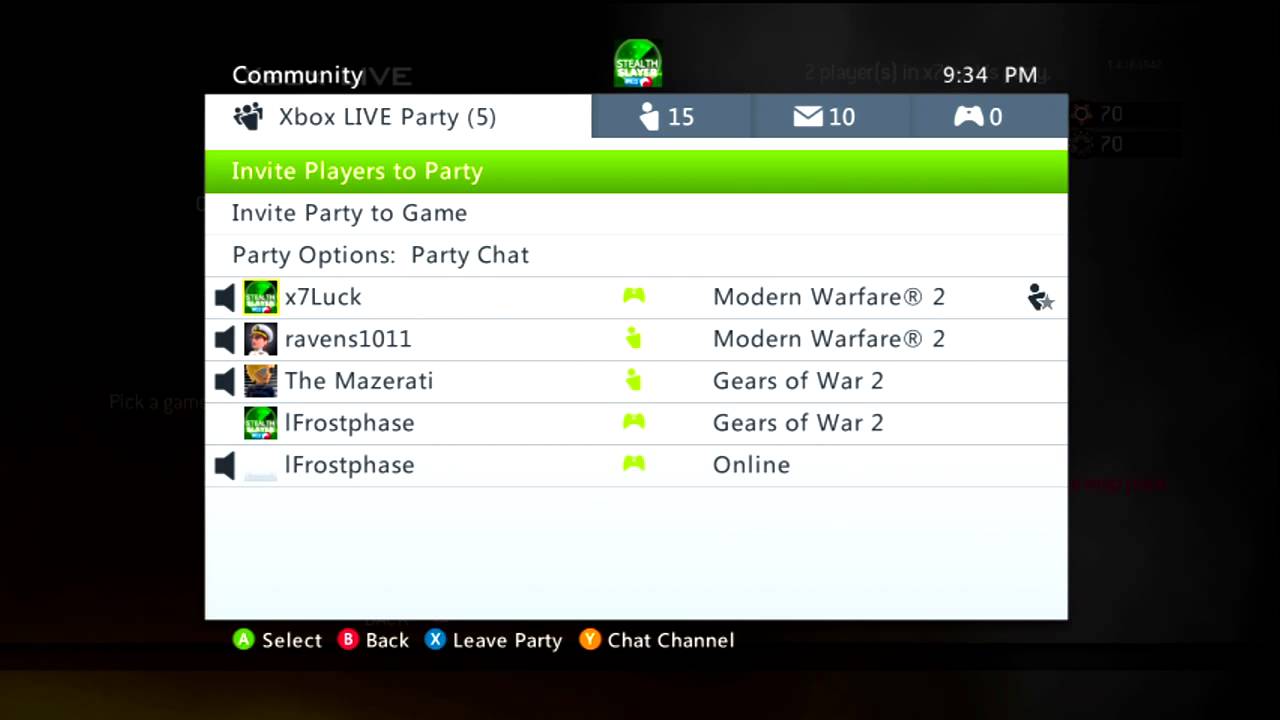This screenshot has width=1280, height=720.
Task: Mute ravens1011 using the speaker icon
Action: (225, 339)
